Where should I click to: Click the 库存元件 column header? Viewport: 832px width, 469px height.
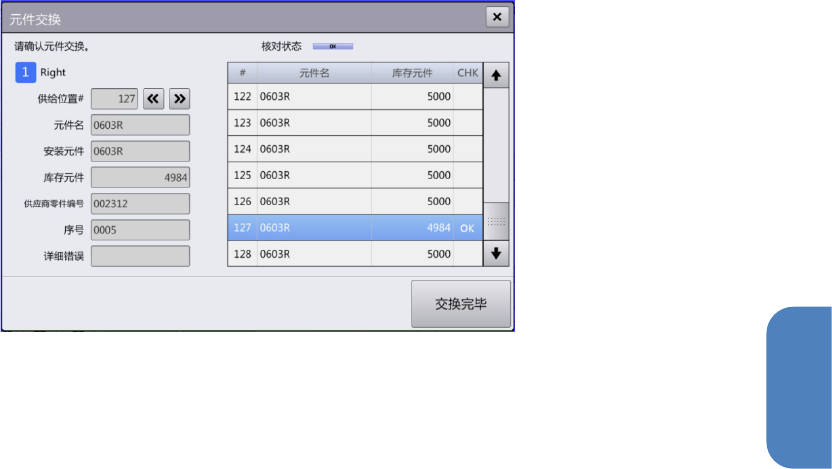[x=412, y=73]
